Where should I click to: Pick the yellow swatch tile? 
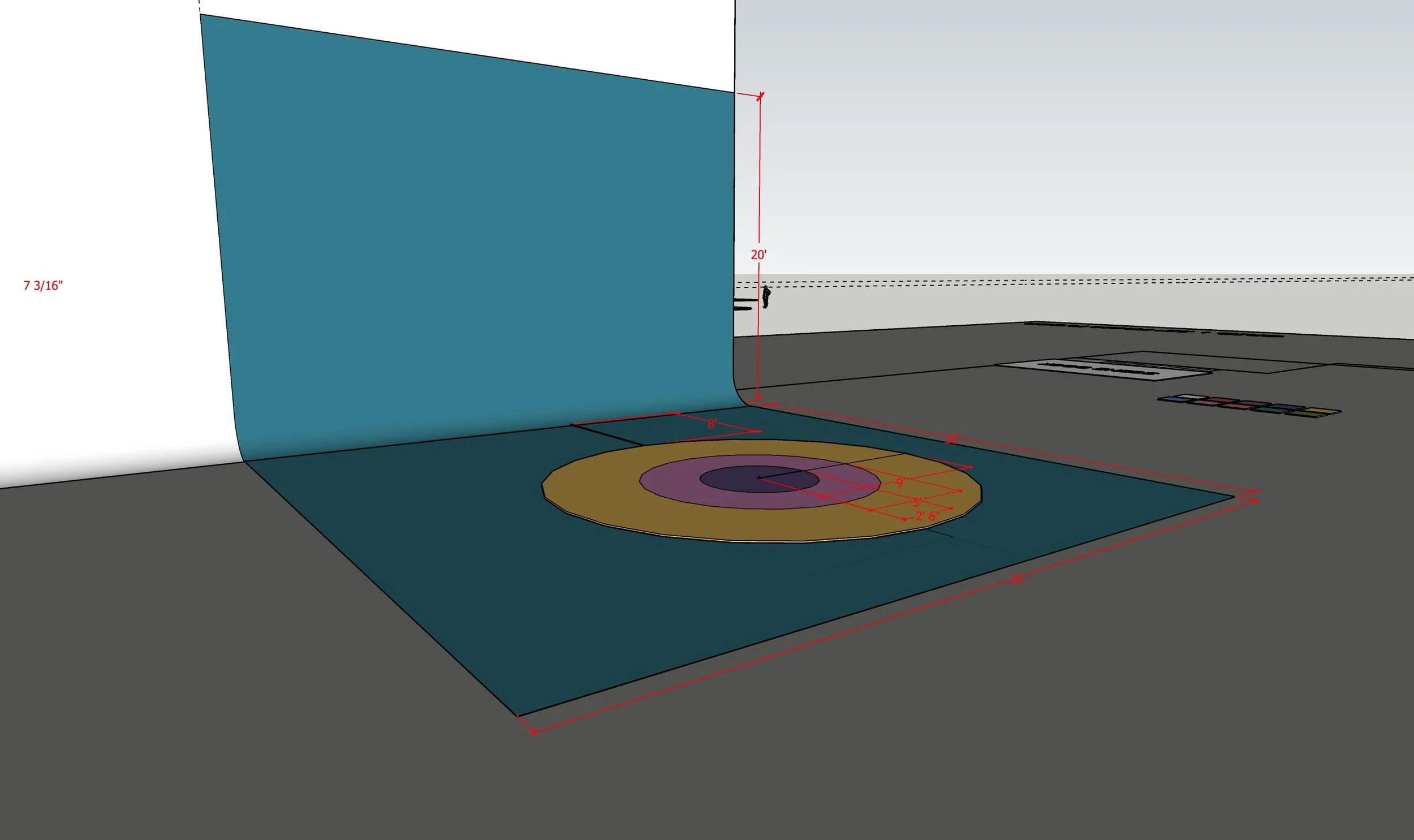[1322, 411]
